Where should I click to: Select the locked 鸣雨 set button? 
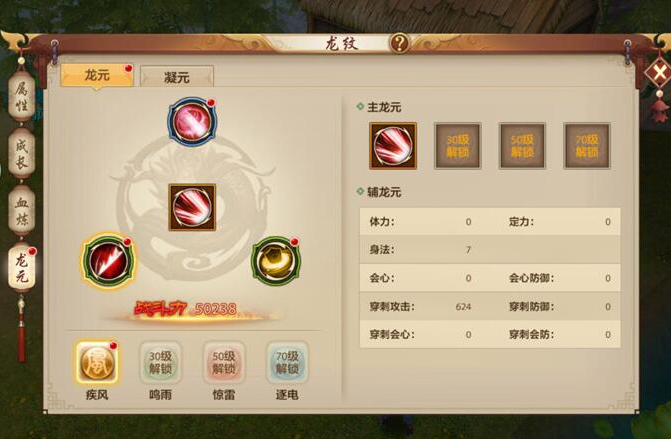[x=160, y=363]
